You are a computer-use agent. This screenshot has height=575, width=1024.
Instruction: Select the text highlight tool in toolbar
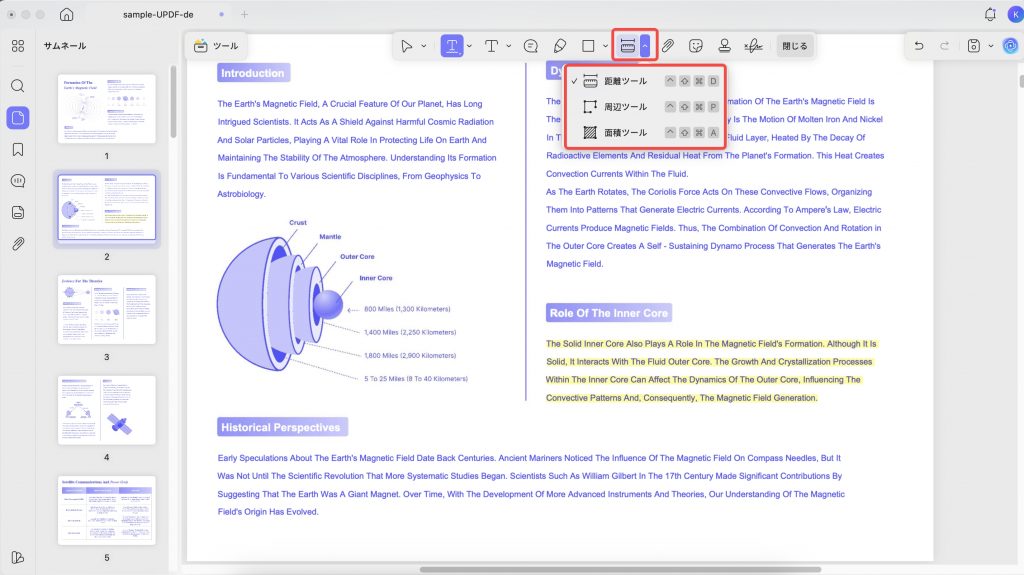451,46
